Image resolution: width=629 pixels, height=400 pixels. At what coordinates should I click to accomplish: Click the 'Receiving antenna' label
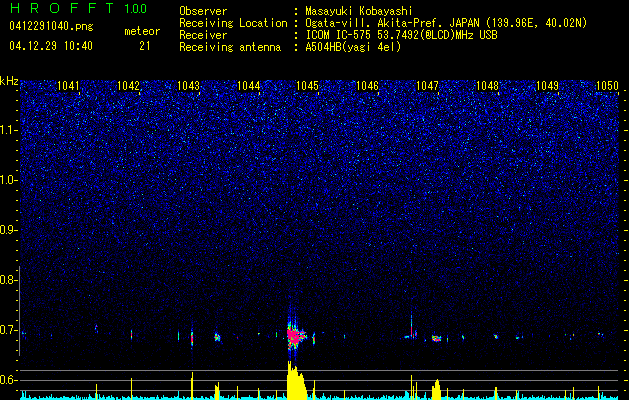point(230,47)
